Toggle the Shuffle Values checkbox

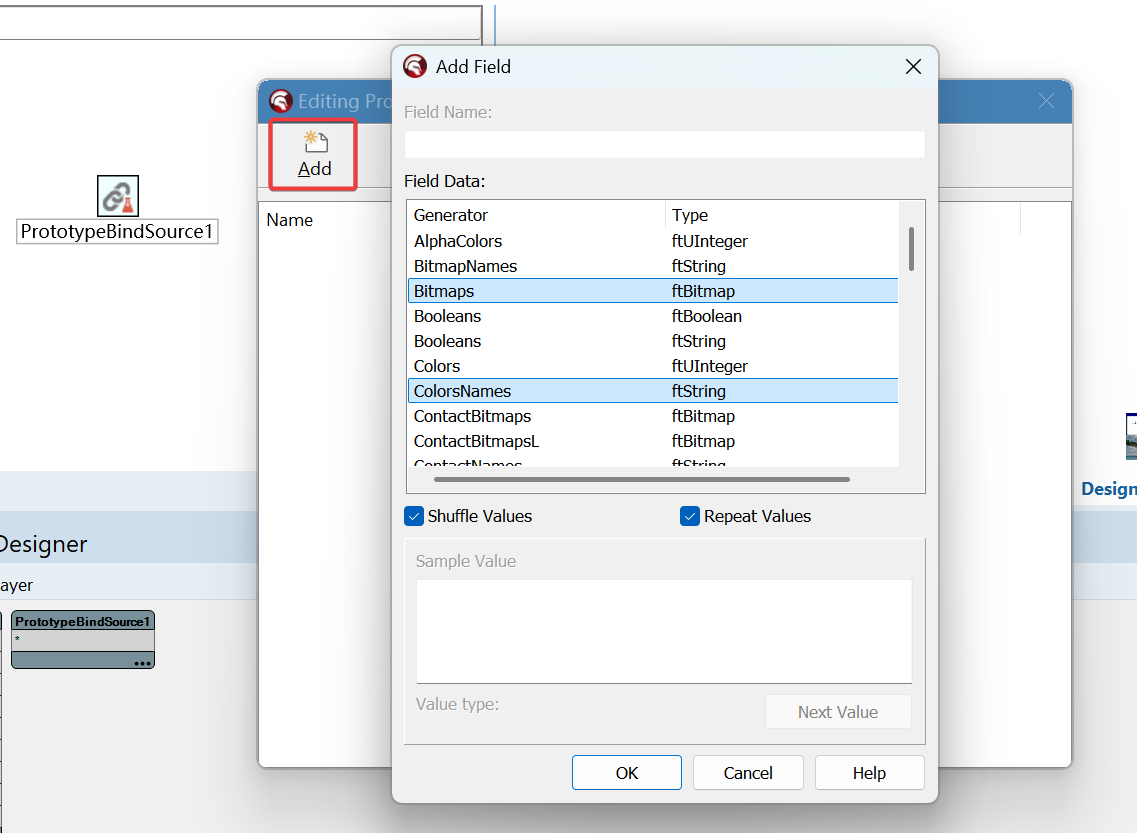(x=413, y=516)
